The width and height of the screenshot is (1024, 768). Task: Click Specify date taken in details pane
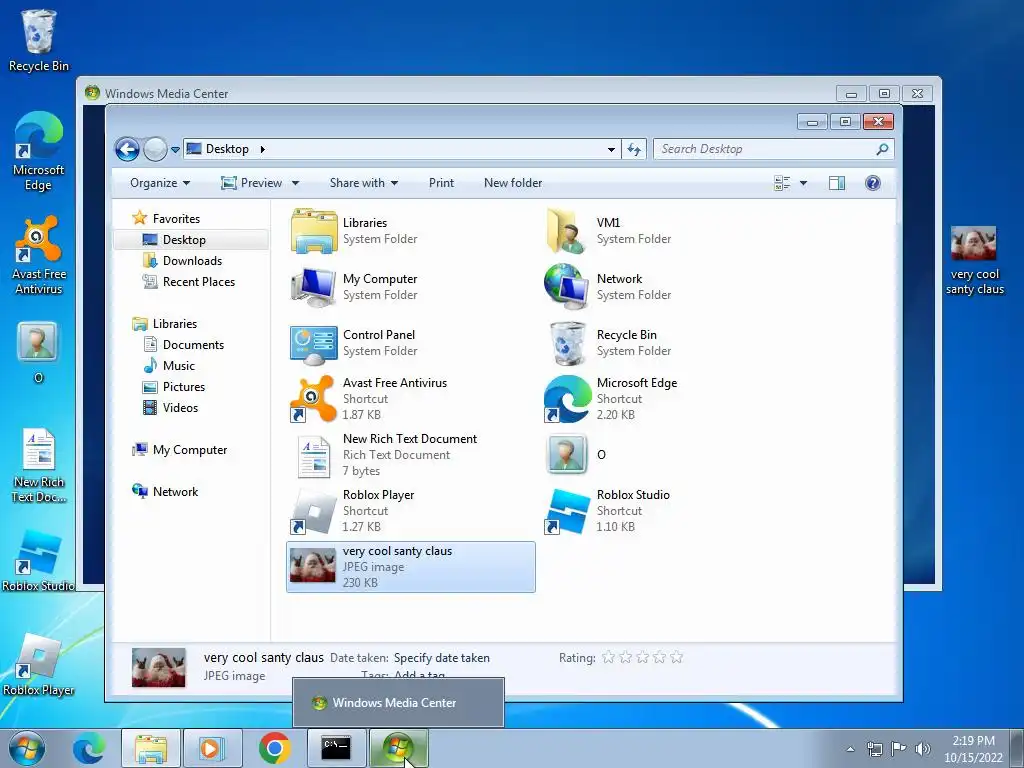pyautogui.click(x=441, y=658)
